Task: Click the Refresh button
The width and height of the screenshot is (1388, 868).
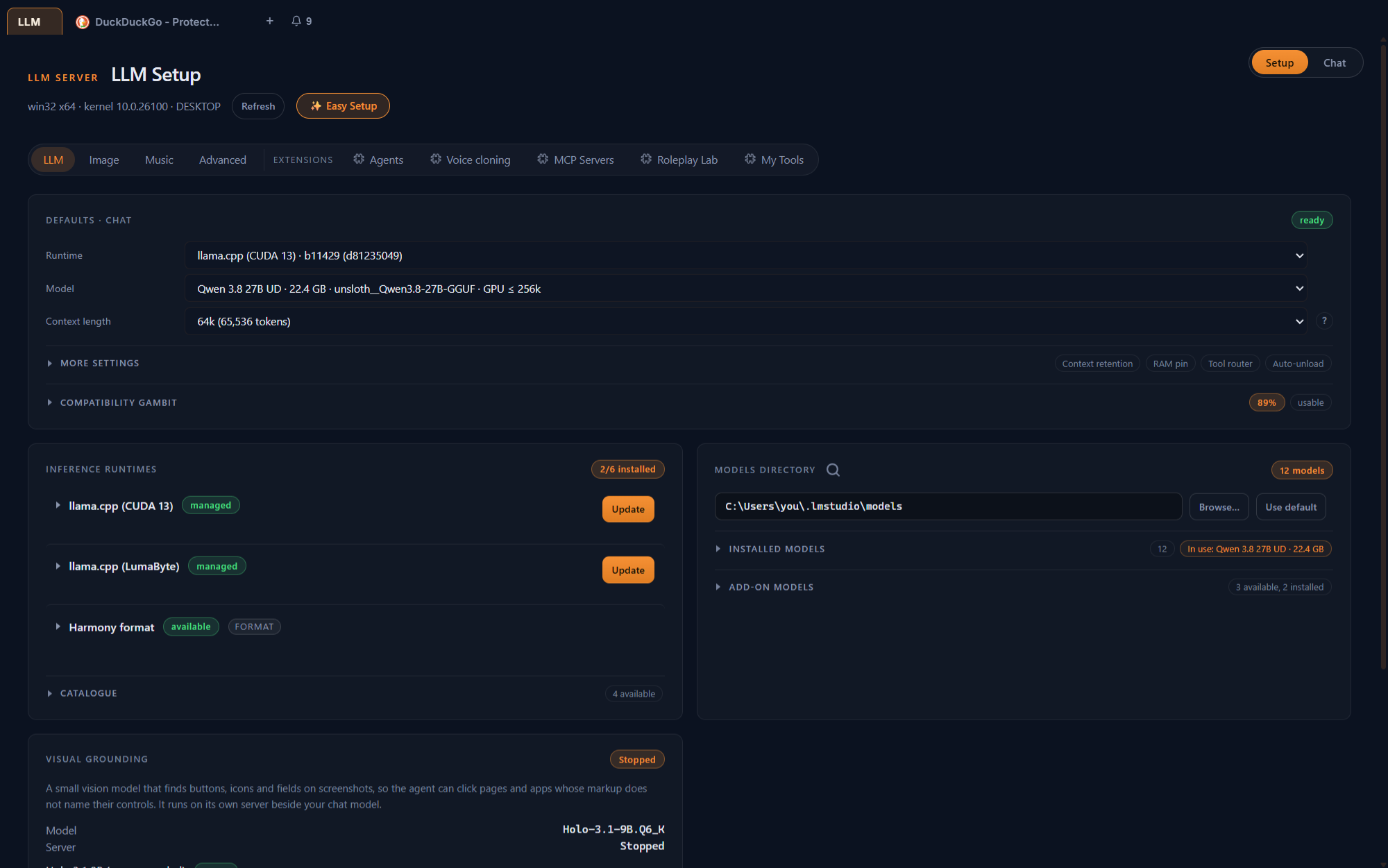Action: pyautogui.click(x=258, y=106)
